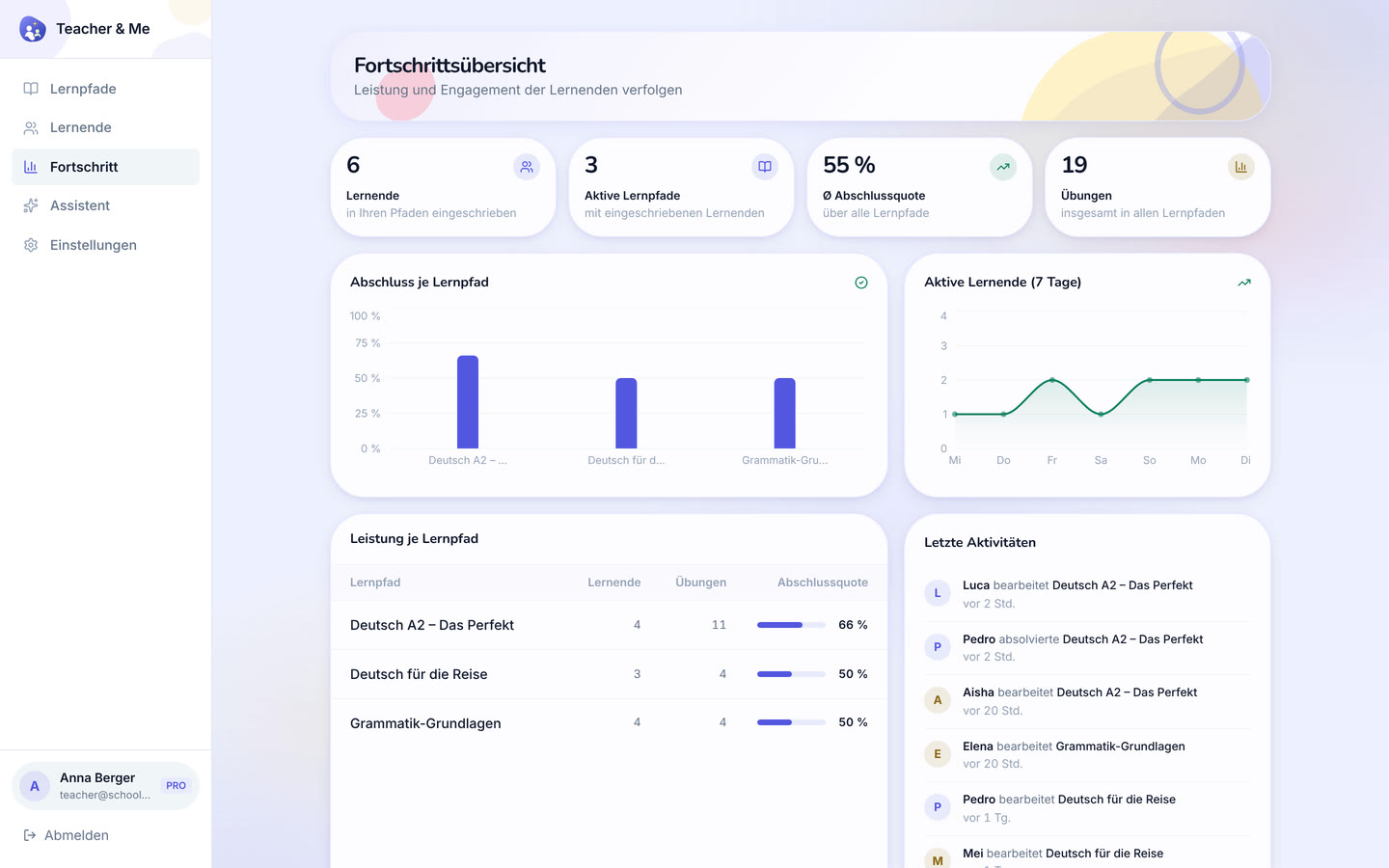Click the Fortschrittsübersicht heading
Image resolution: width=1389 pixels, height=868 pixels.
(x=449, y=66)
